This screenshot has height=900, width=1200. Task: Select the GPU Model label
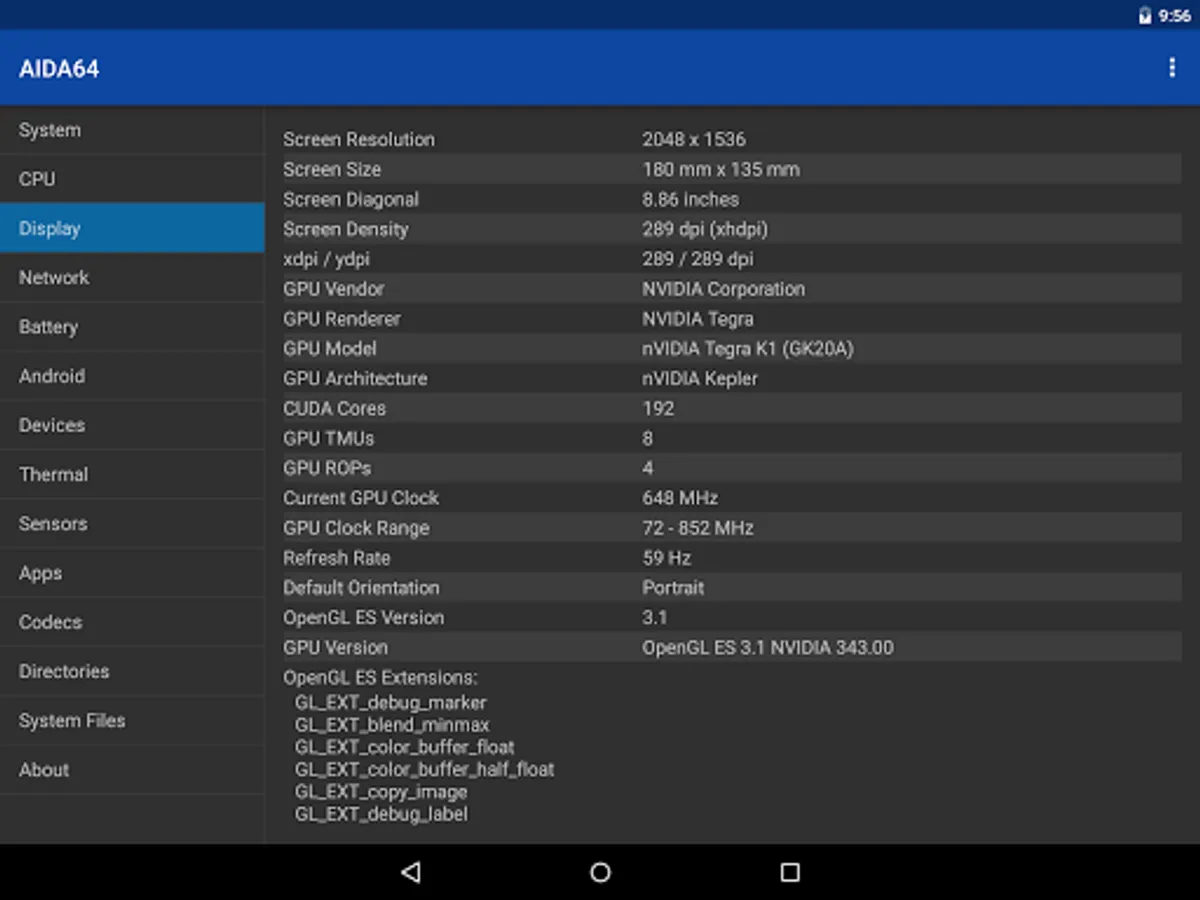[330, 349]
